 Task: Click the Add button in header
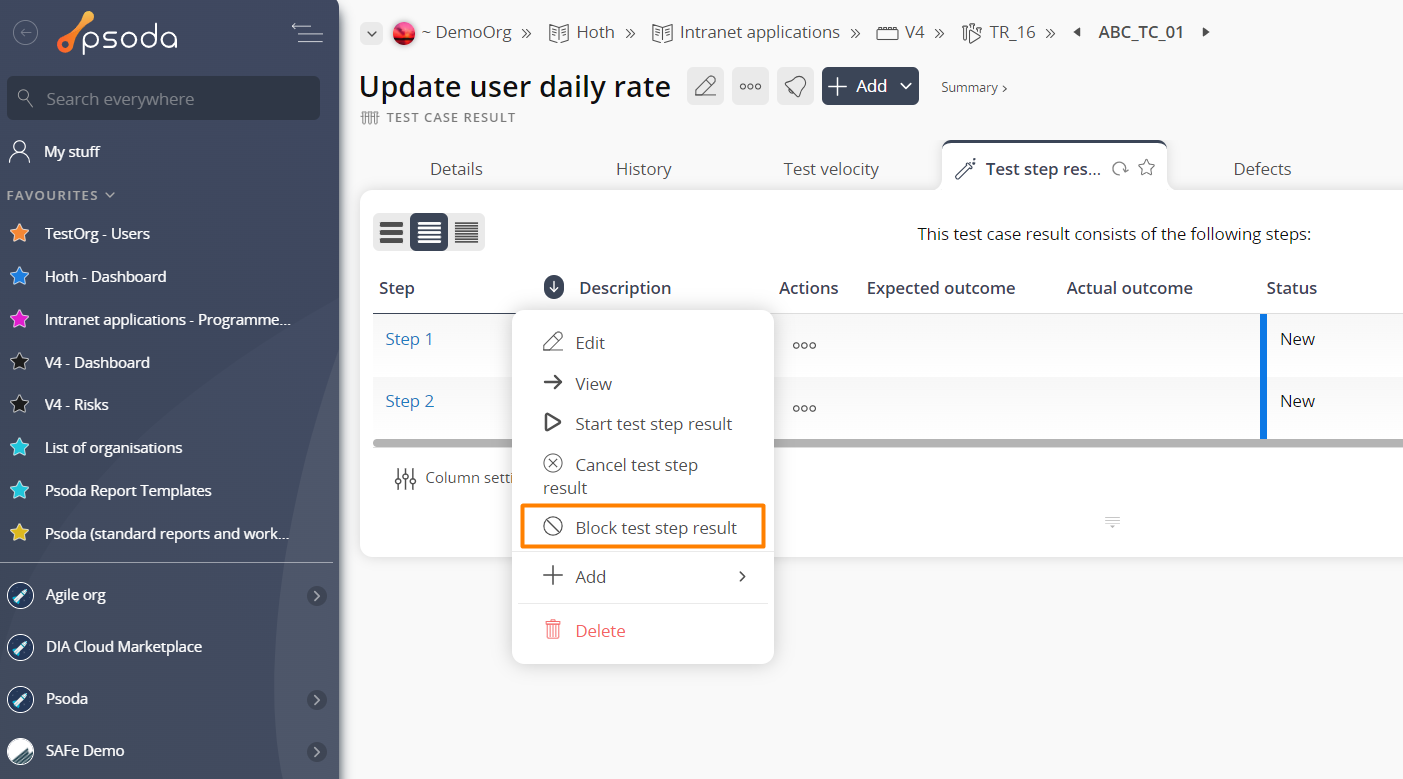(x=870, y=86)
